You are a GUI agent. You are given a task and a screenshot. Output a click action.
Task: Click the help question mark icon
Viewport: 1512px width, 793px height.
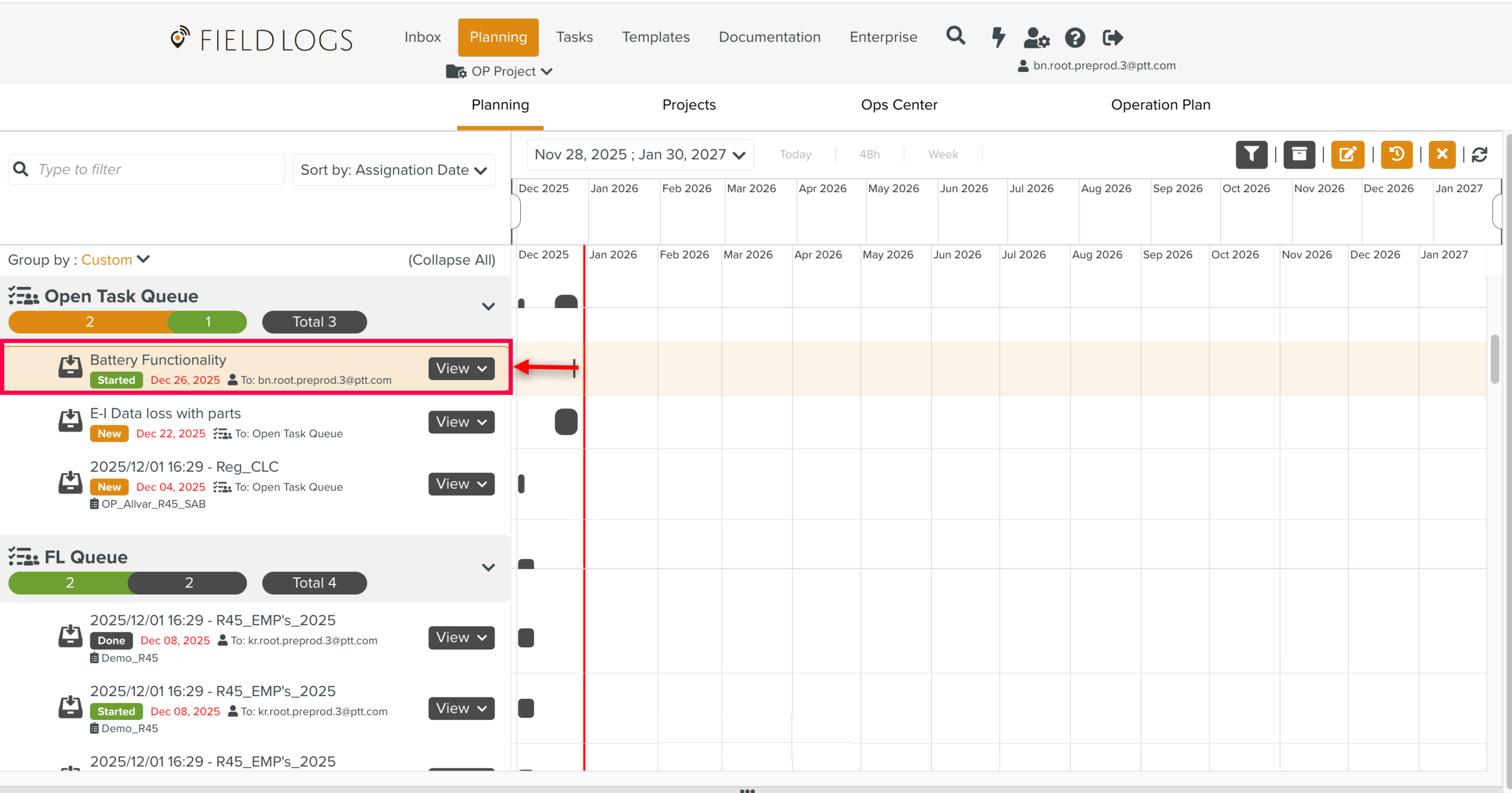click(x=1075, y=38)
